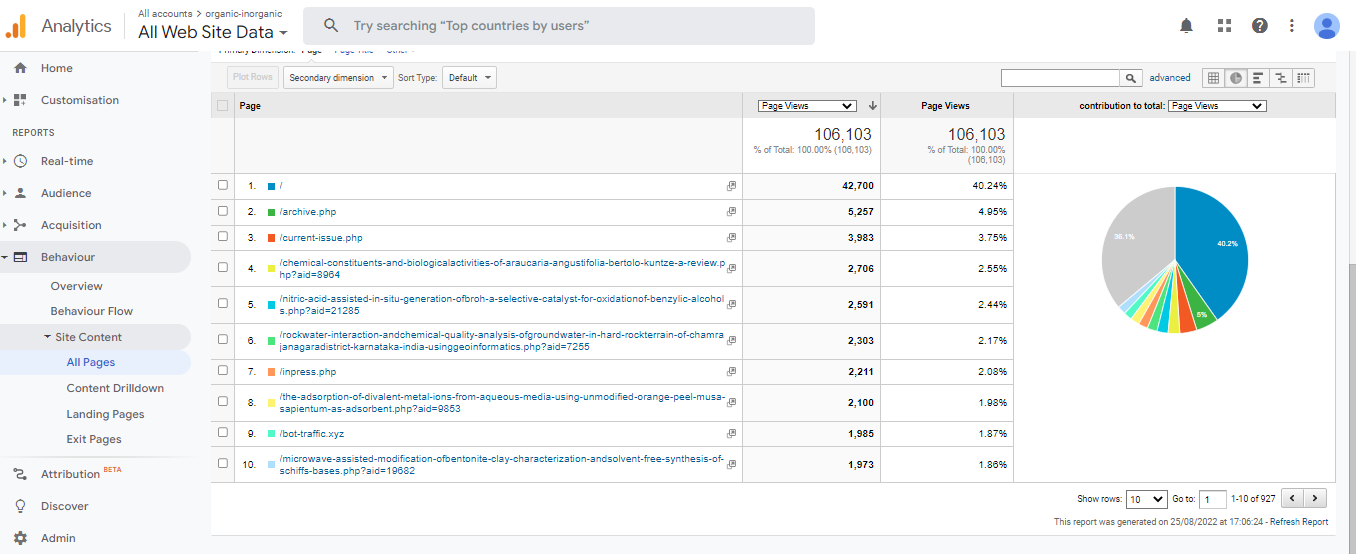
Task: Click the help question mark icon
Action: click(1260, 26)
